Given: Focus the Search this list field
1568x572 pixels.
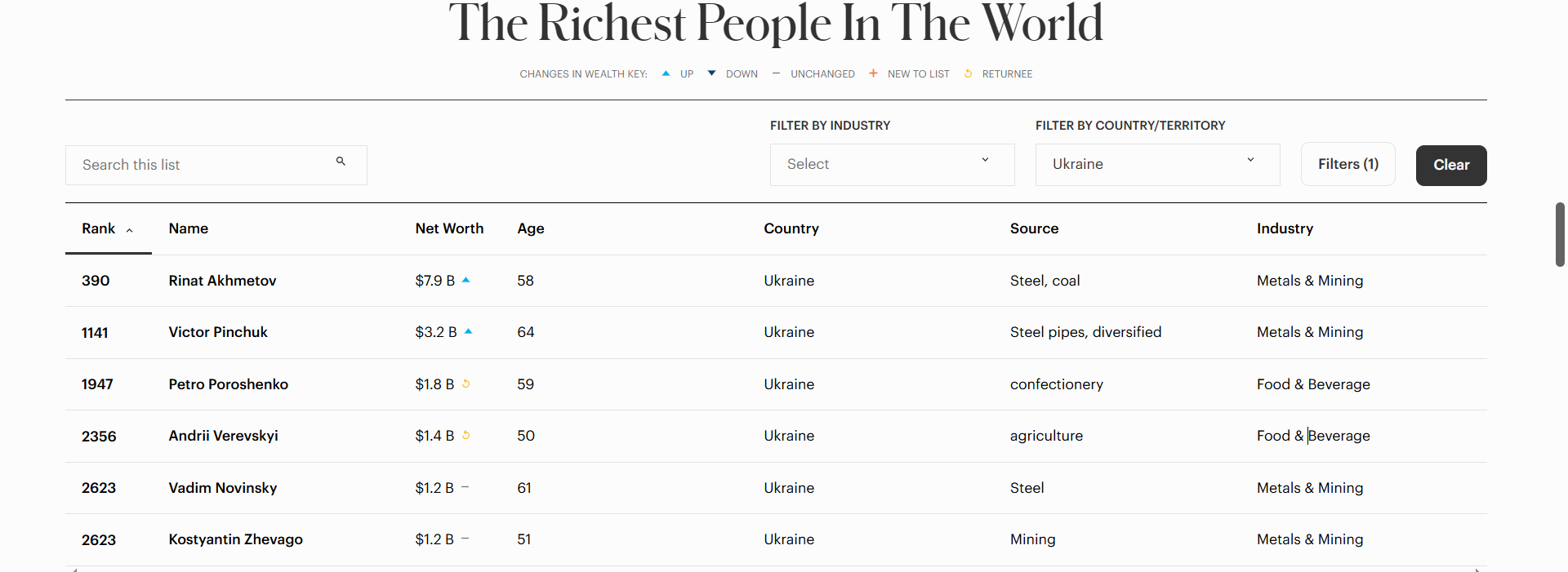Looking at the screenshot, I should (216, 165).
